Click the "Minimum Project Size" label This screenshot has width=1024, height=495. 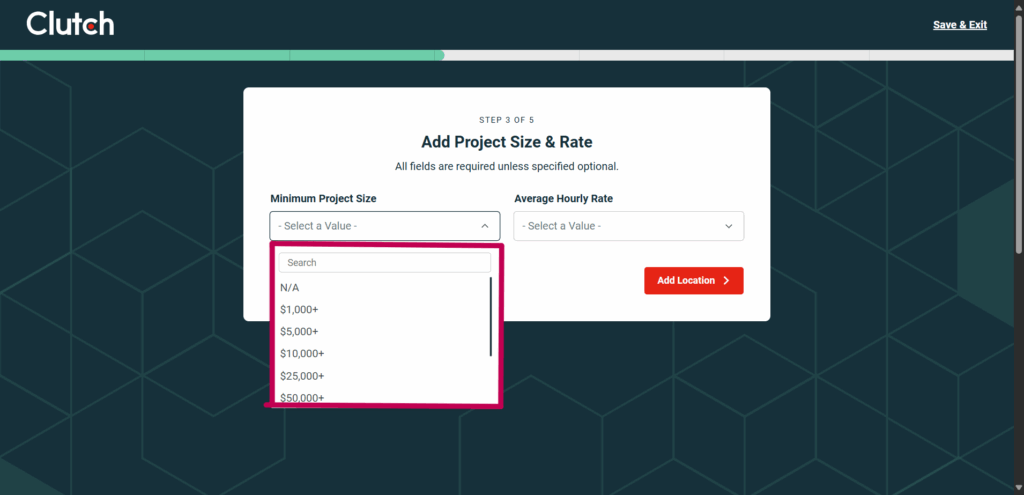click(x=323, y=199)
